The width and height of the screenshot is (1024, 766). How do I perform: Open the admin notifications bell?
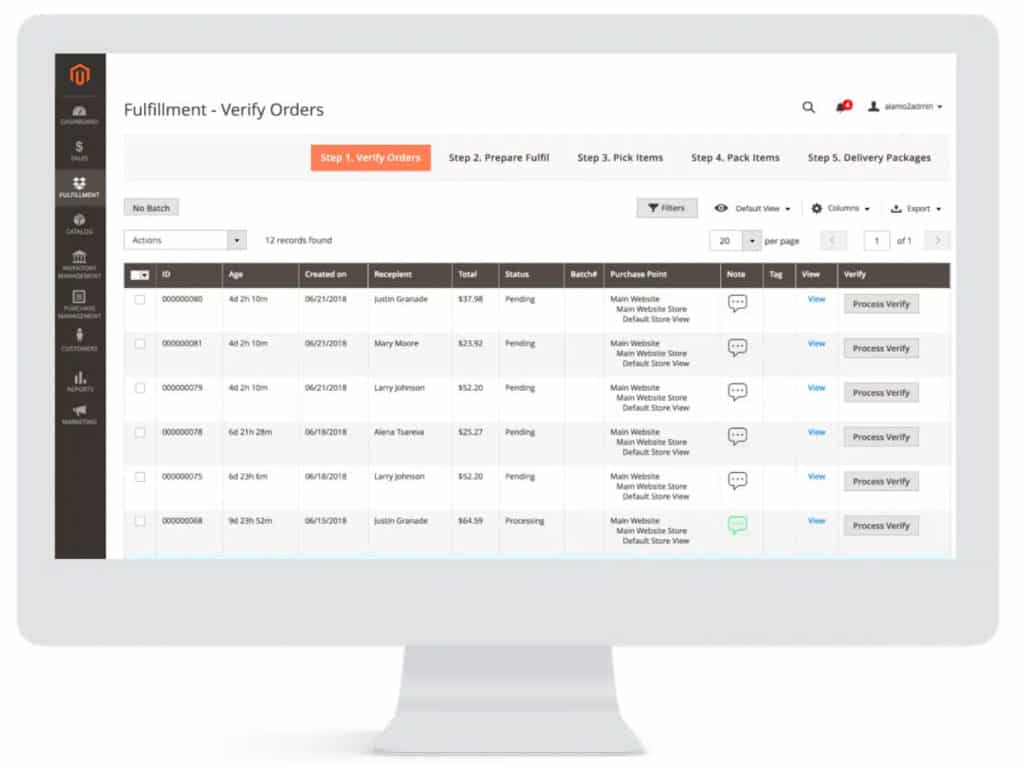tap(841, 106)
